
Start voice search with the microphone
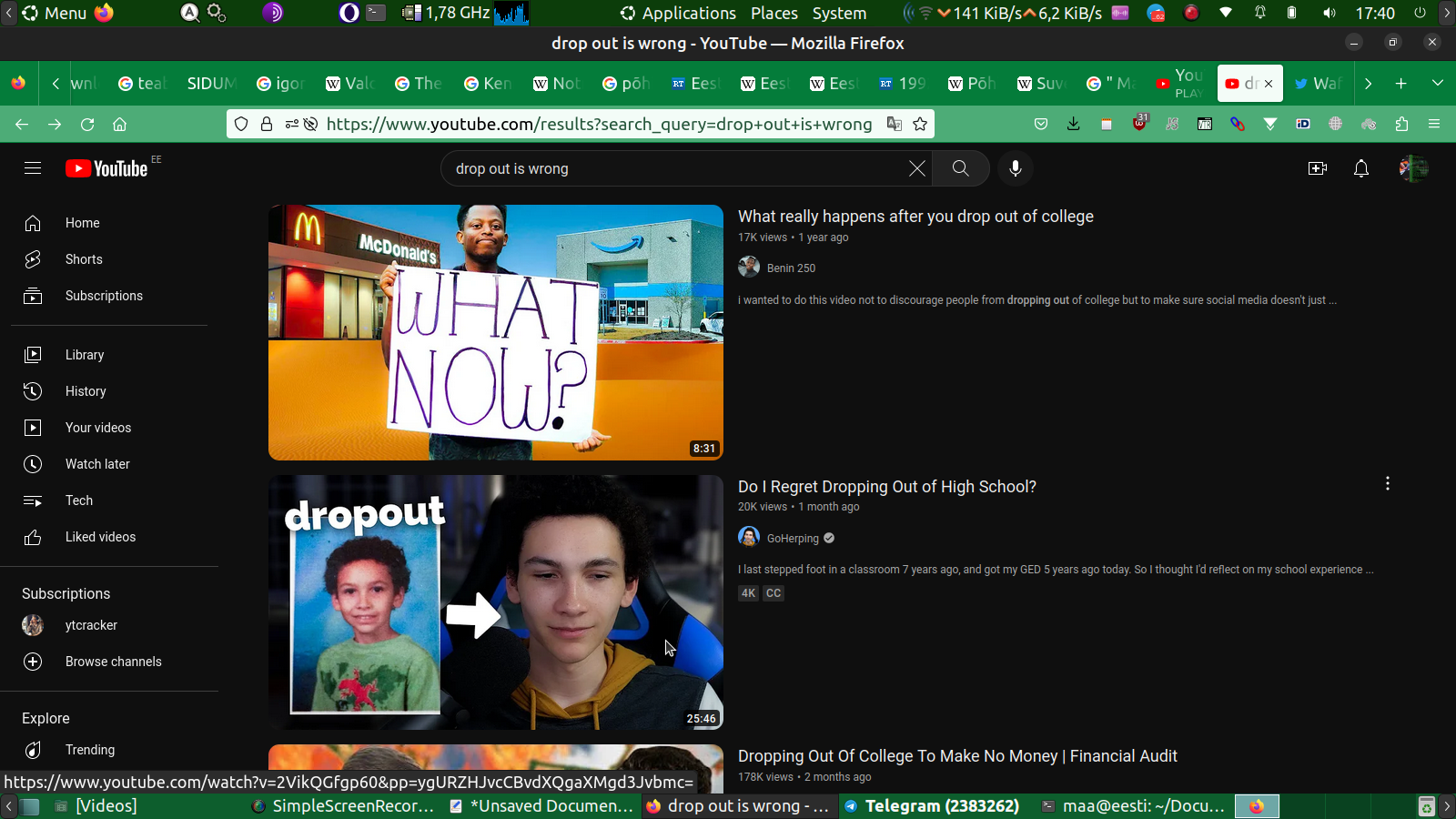click(x=1016, y=168)
